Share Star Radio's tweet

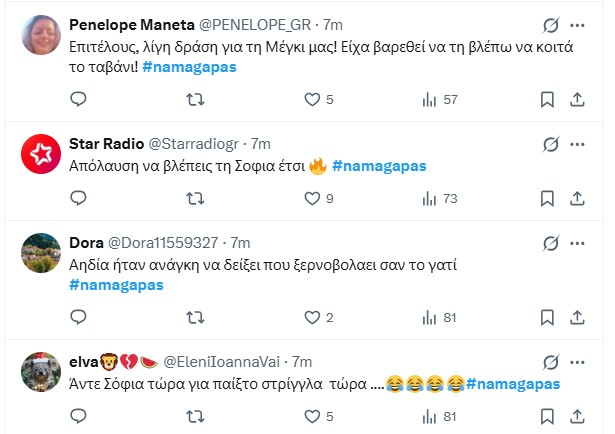coord(577,198)
